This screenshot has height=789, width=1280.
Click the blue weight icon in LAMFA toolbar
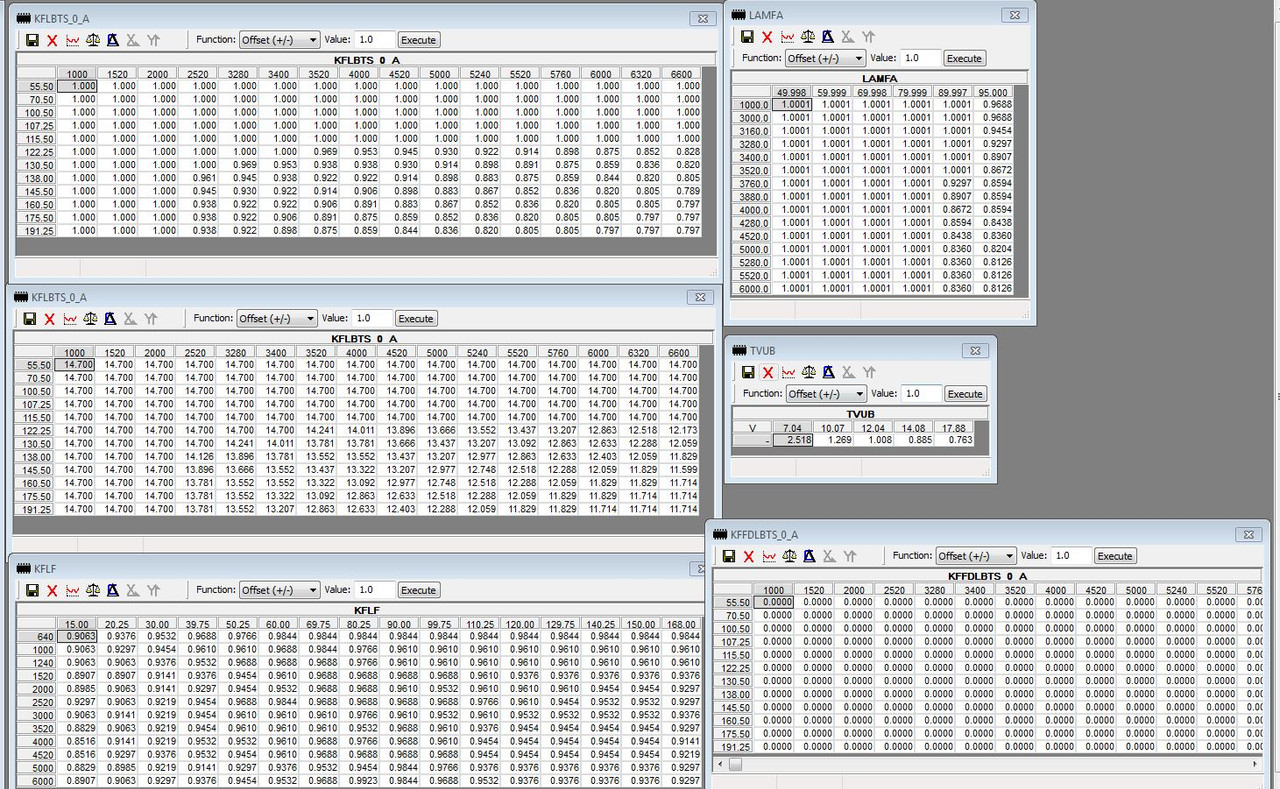pyautogui.click(x=828, y=37)
